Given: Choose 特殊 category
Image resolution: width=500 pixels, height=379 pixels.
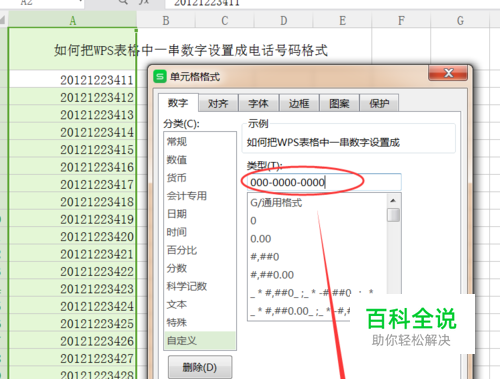Looking at the screenshot, I should coord(200,322).
